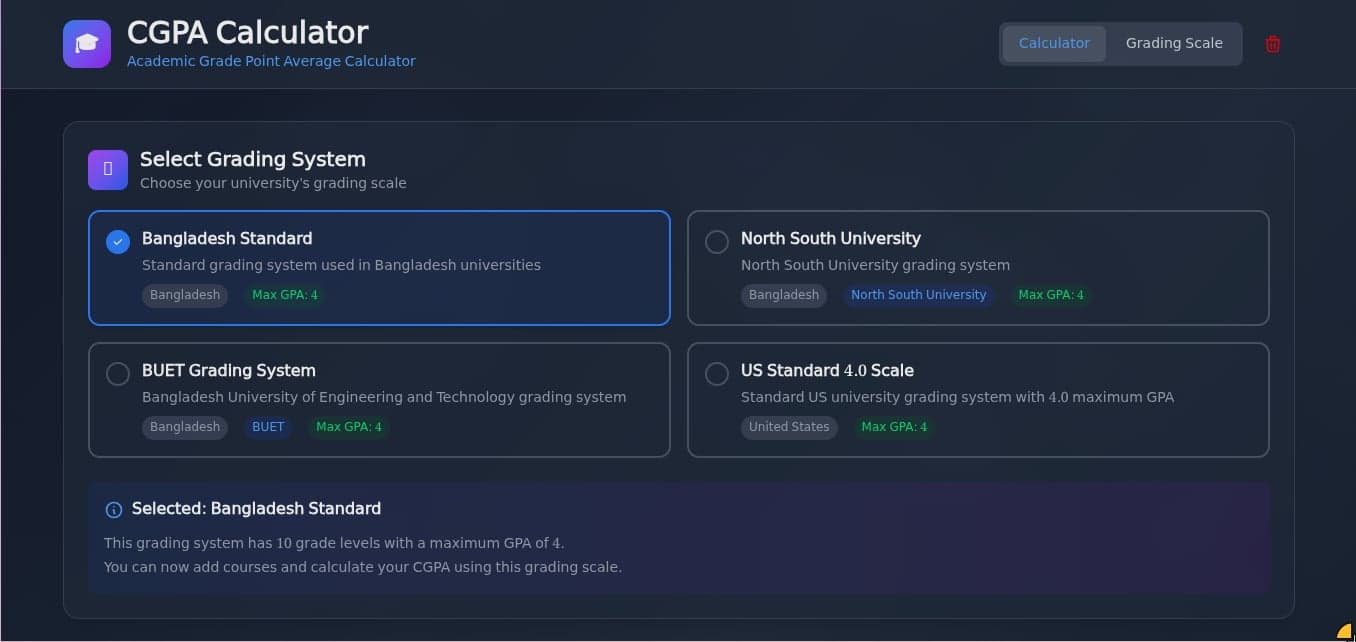Select the BUET Grading System radio button
This screenshot has height=642, width=1356.
[x=117, y=373]
